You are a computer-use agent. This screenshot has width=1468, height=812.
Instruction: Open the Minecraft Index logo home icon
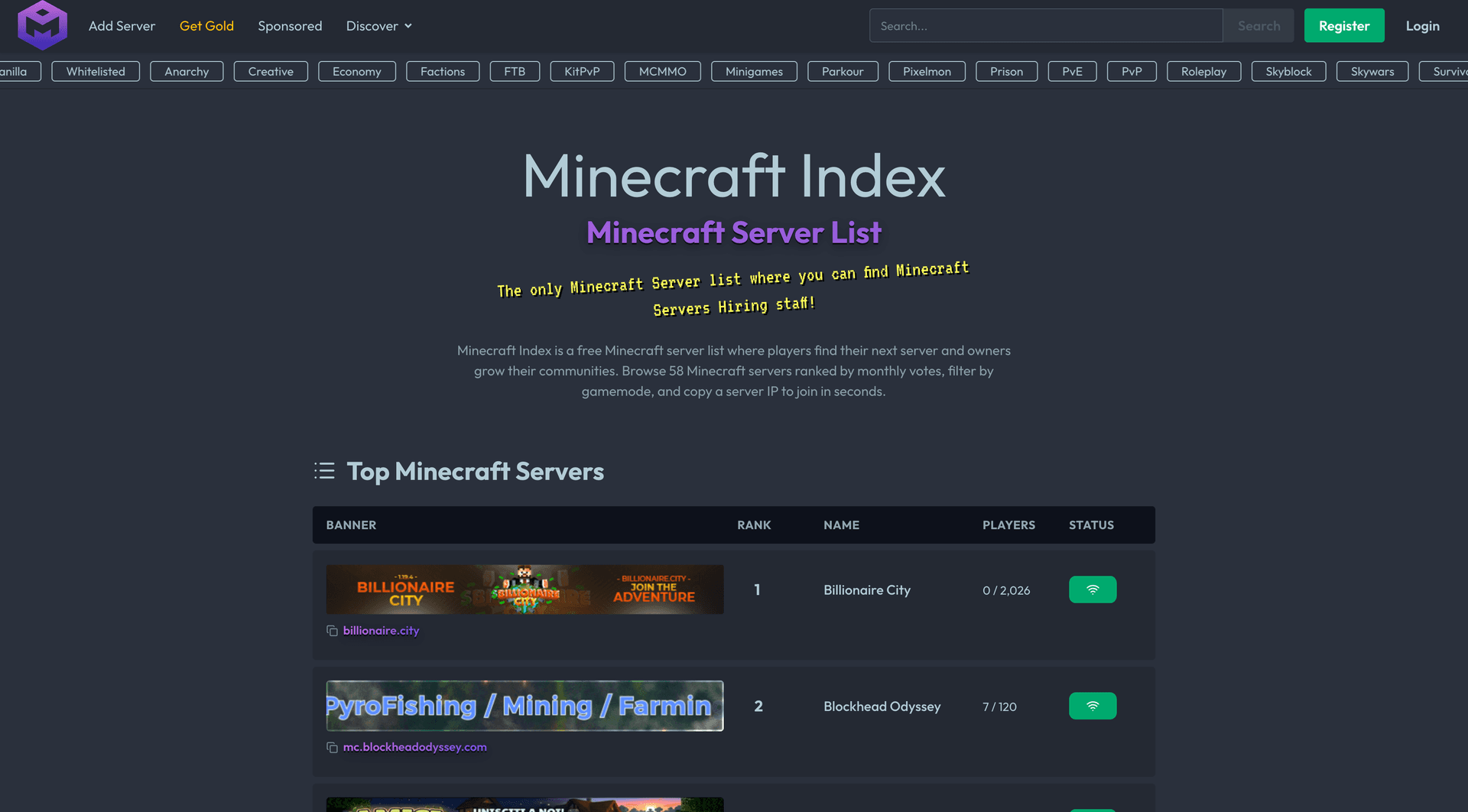pyautogui.click(x=43, y=25)
